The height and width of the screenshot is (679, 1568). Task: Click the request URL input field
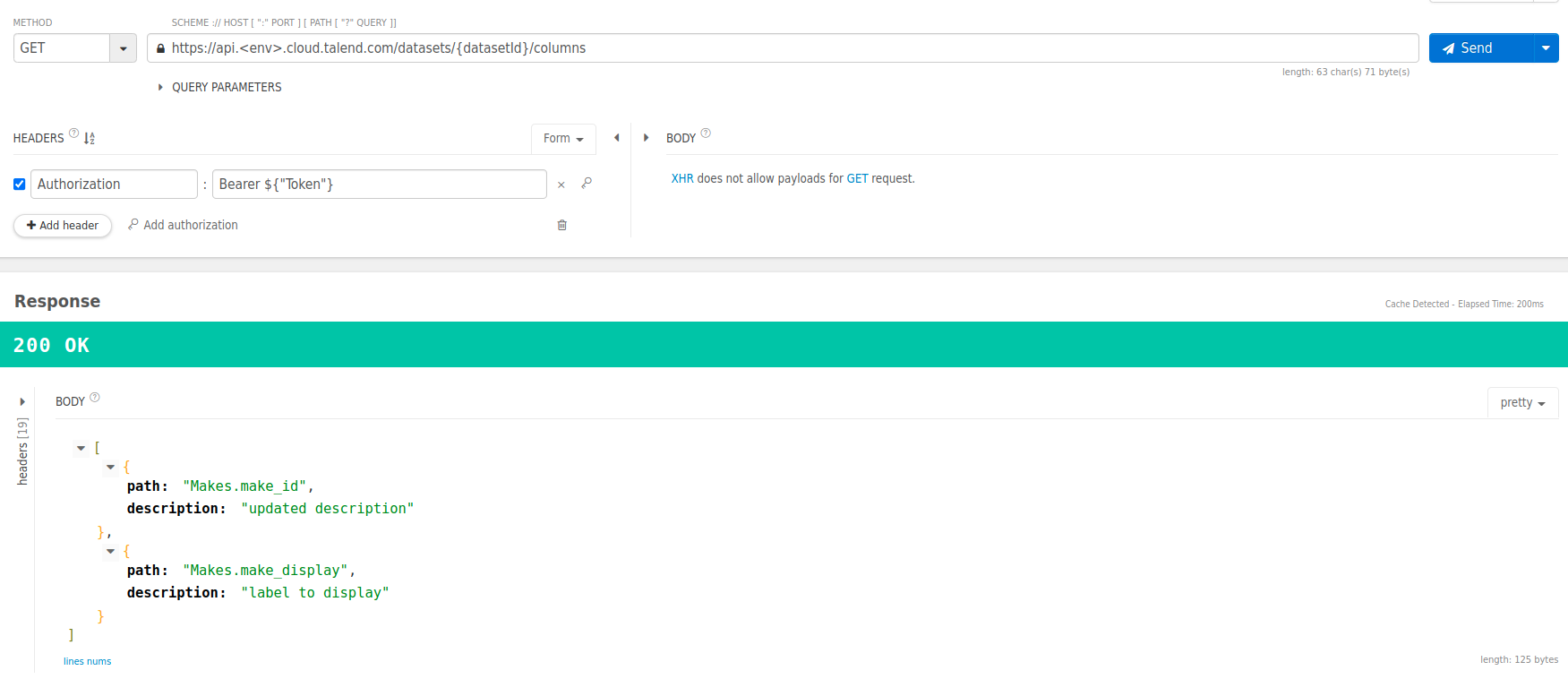point(783,48)
